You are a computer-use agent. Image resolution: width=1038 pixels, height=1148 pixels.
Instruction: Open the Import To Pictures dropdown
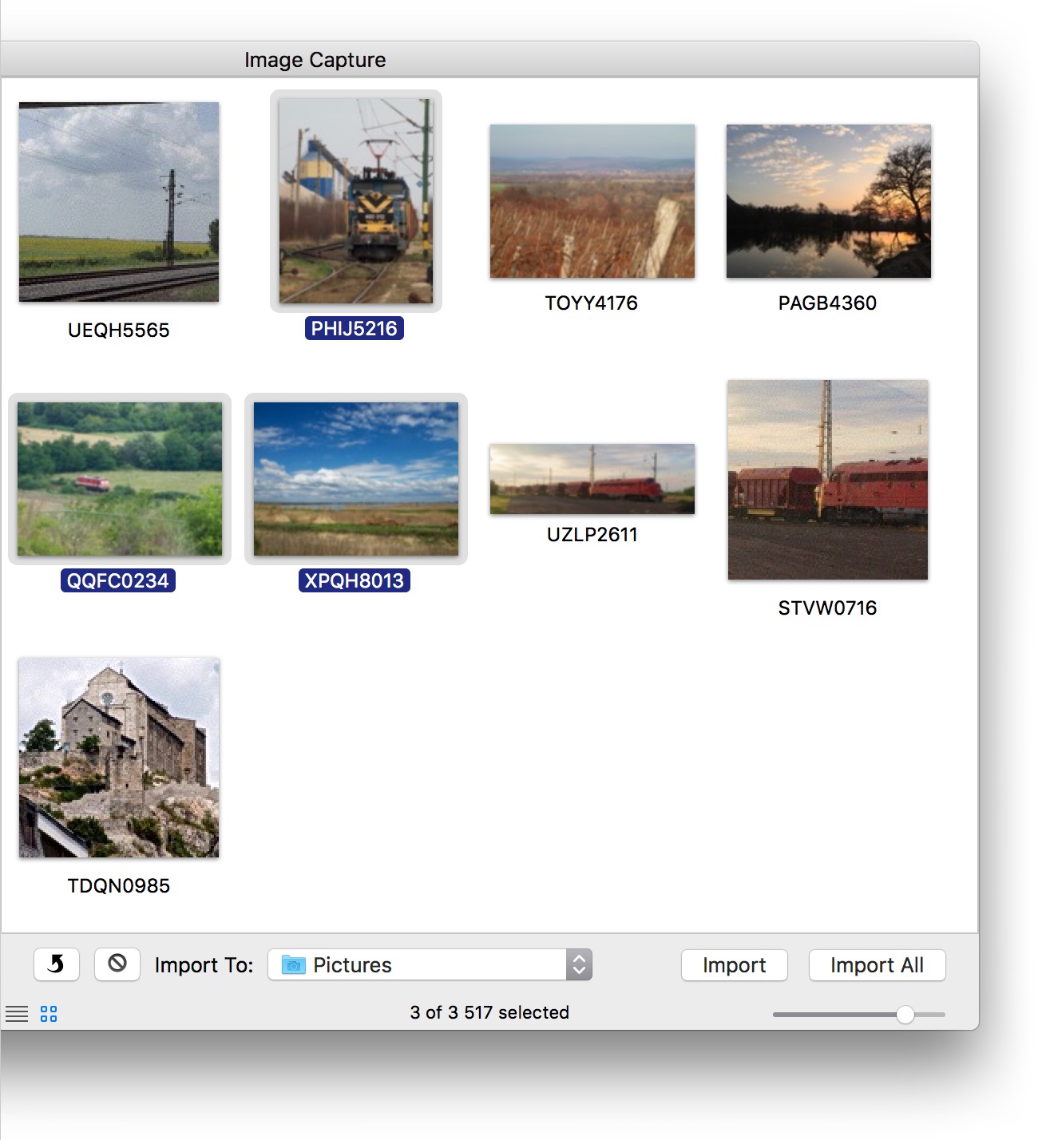tap(430, 964)
